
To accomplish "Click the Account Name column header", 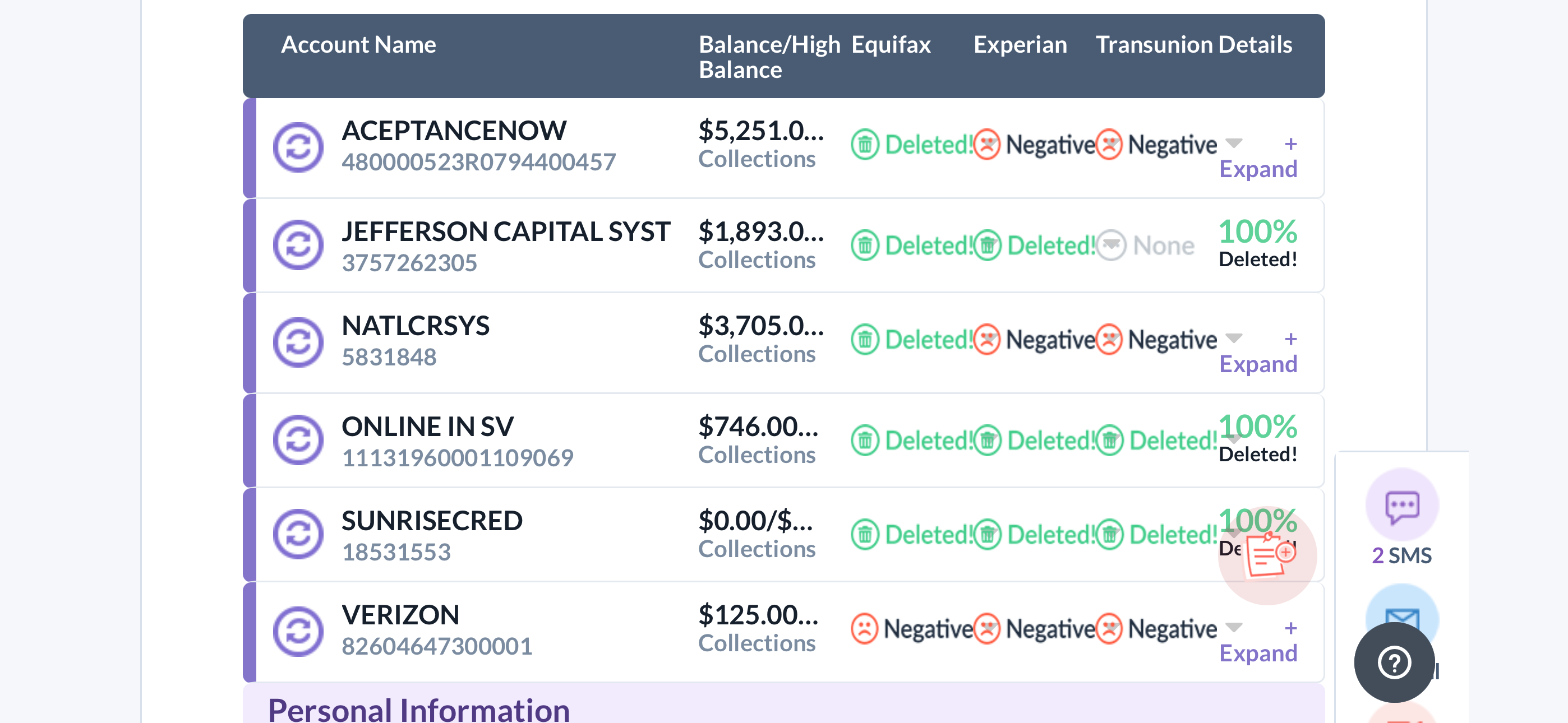I will point(358,44).
